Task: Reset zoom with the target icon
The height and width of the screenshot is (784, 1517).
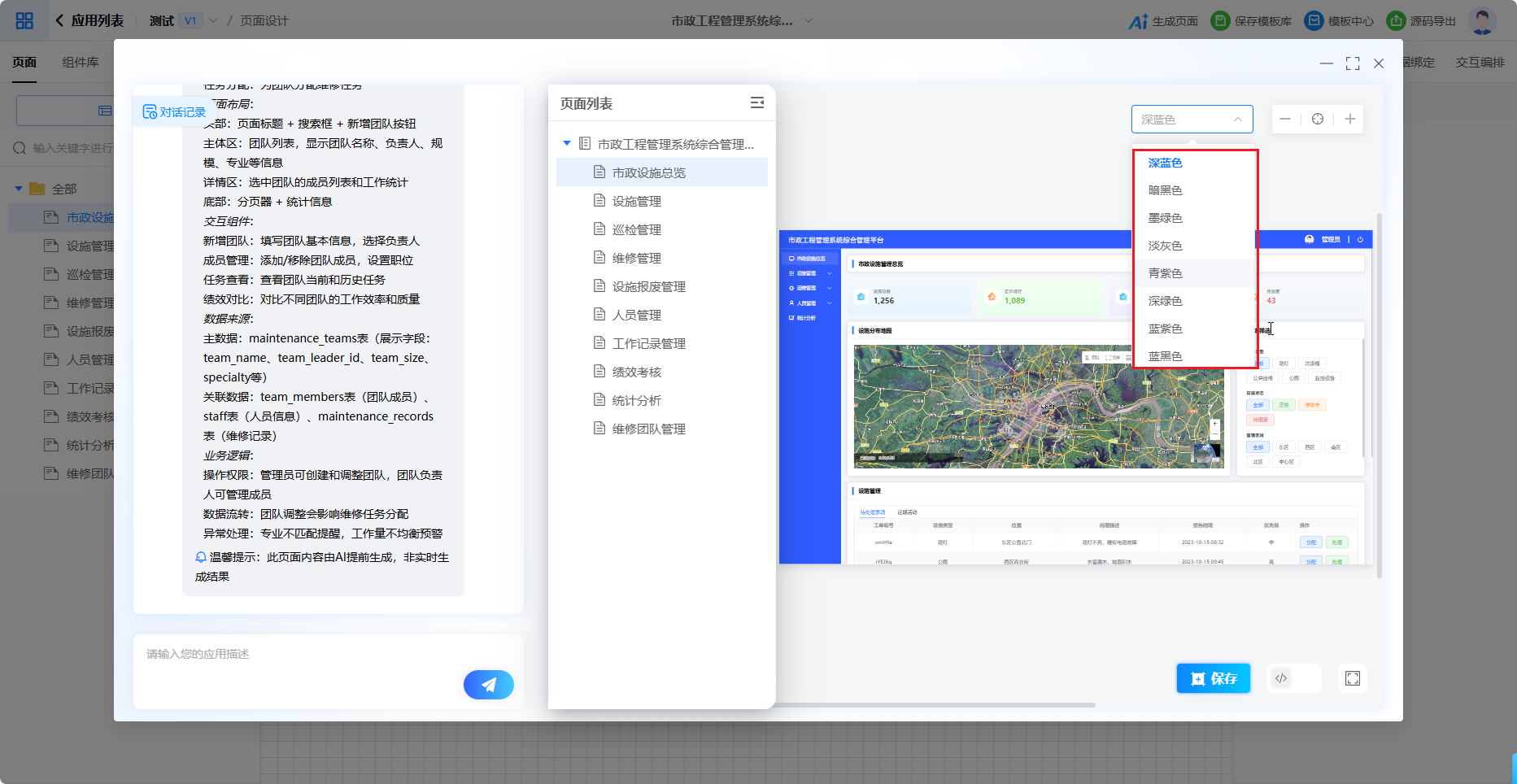Action: point(1318,120)
